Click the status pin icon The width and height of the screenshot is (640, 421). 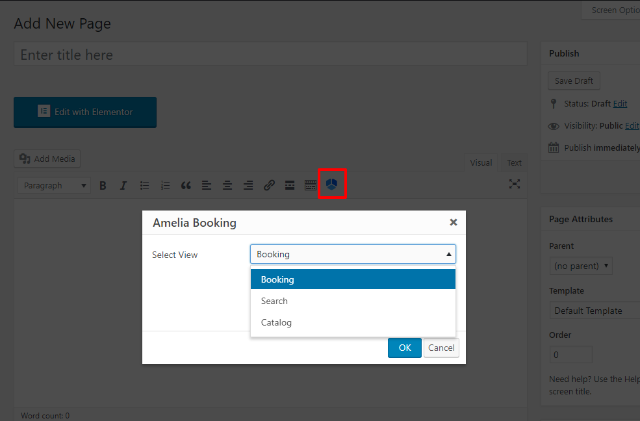tap(553, 104)
